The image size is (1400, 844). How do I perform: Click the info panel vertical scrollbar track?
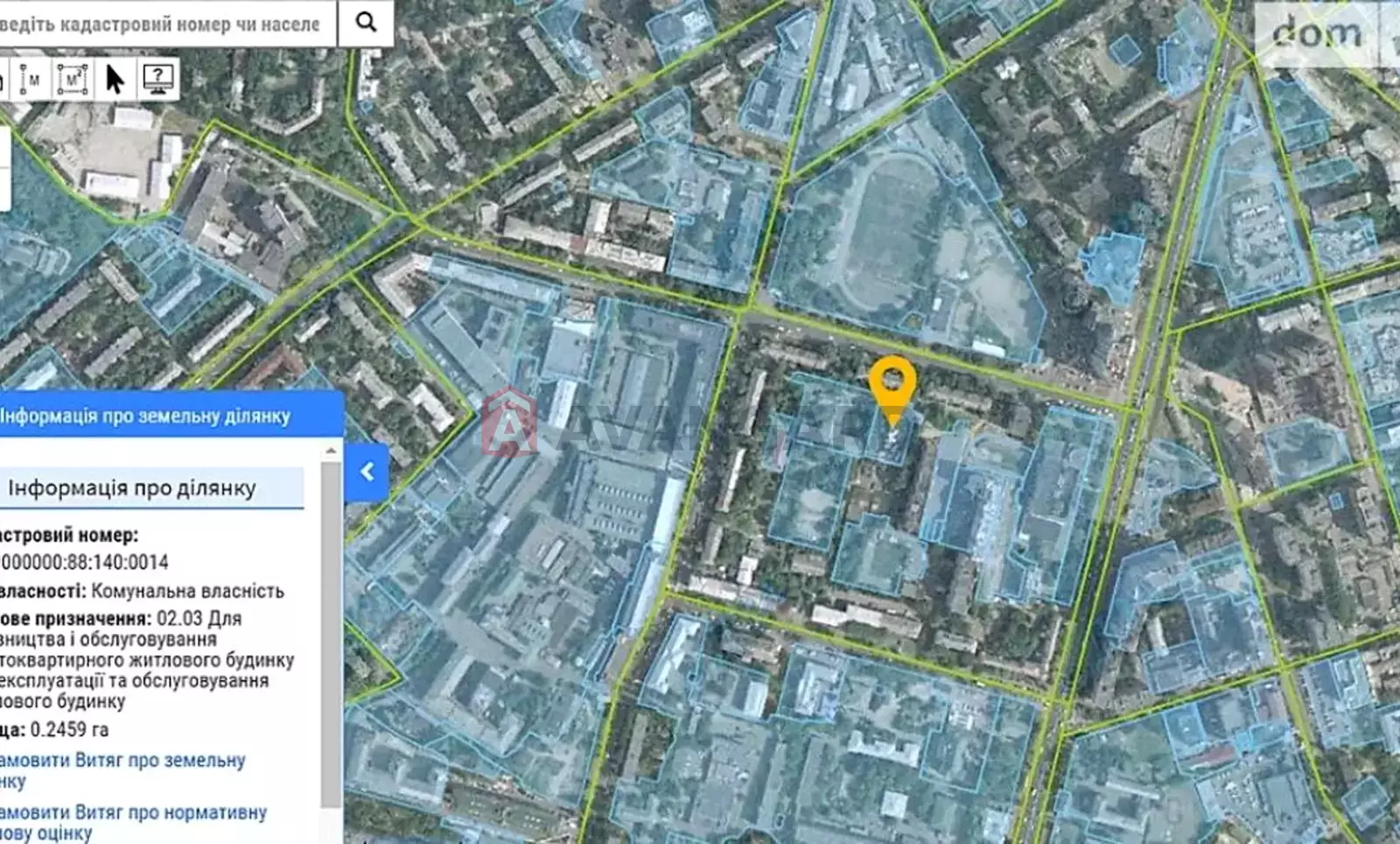pos(331,630)
